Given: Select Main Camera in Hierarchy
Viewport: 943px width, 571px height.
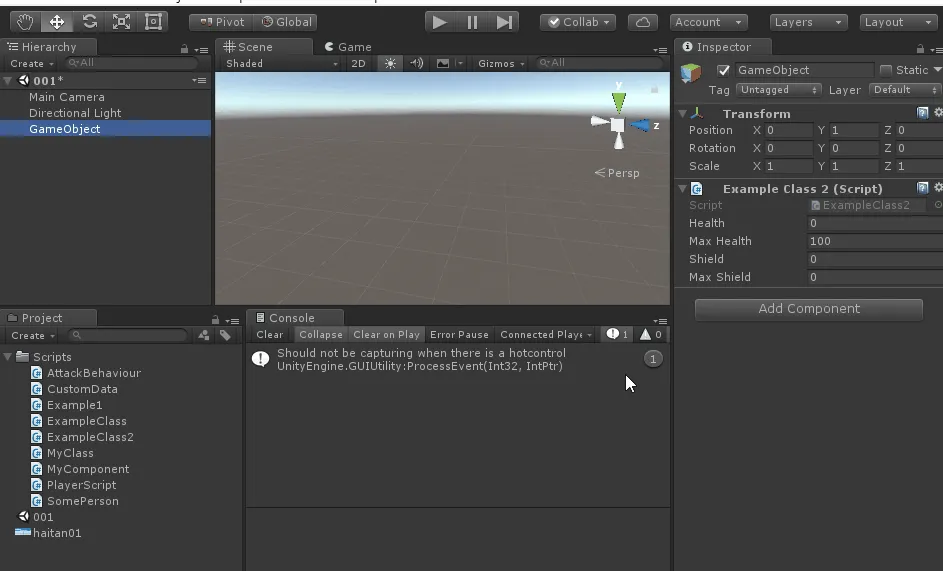Looking at the screenshot, I should [x=67, y=97].
